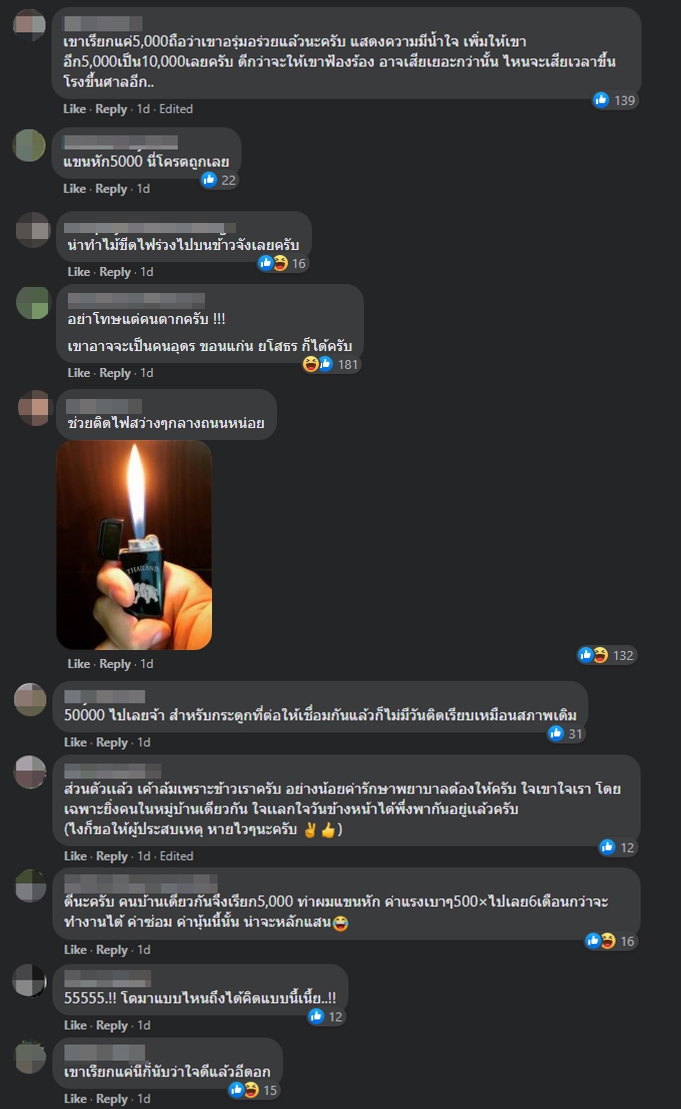Reply to the last comment at bottom
This screenshot has height=1109, width=681.
[112, 1098]
